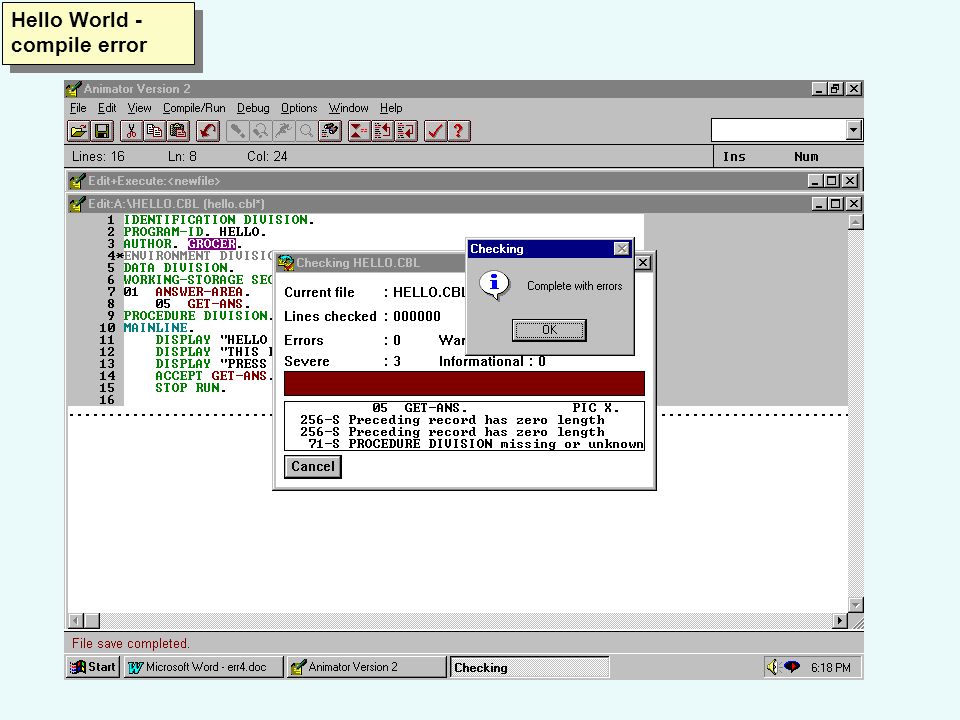Click the Save floppy disk icon
Viewport: 960px width, 720px height.
[102, 131]
